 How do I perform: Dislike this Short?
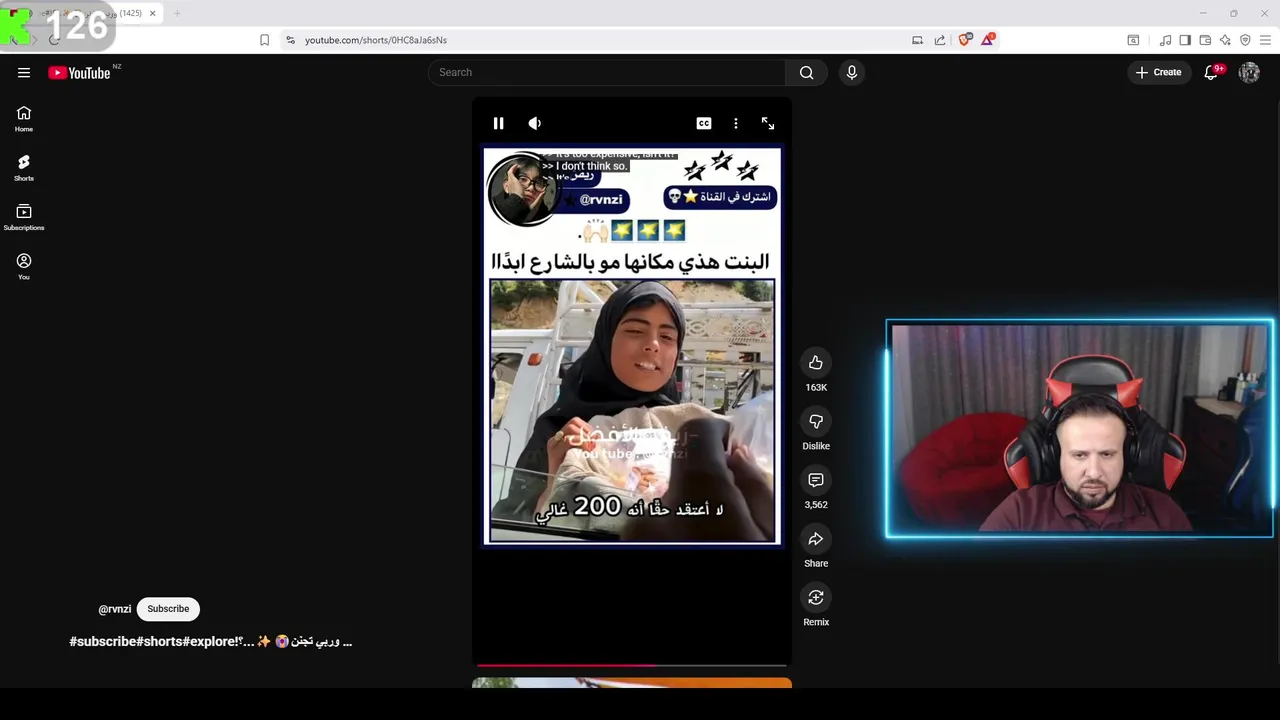click(x=816, y=421)
